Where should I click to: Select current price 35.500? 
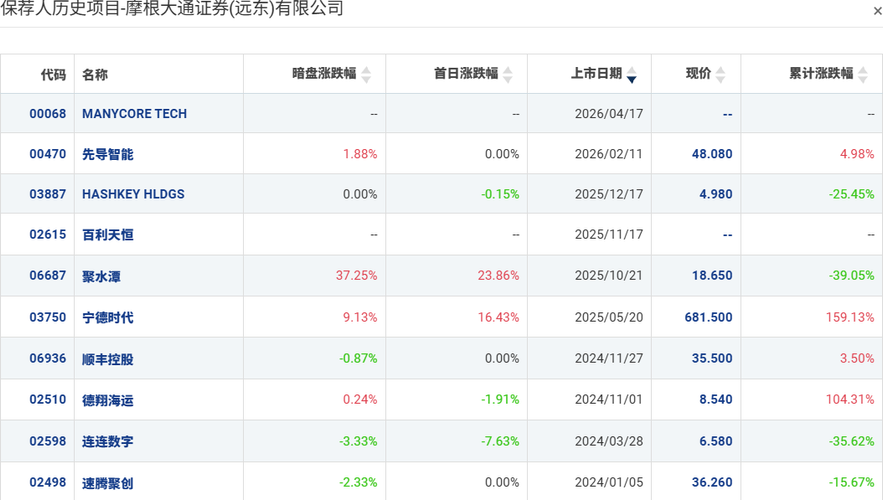click(712, 358)
